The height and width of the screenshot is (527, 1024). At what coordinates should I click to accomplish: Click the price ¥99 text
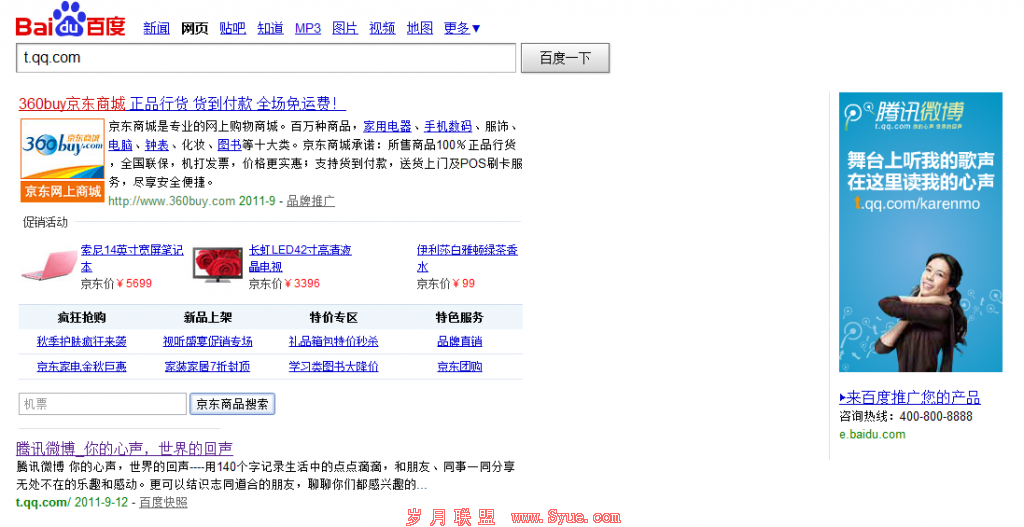(464, 283)
